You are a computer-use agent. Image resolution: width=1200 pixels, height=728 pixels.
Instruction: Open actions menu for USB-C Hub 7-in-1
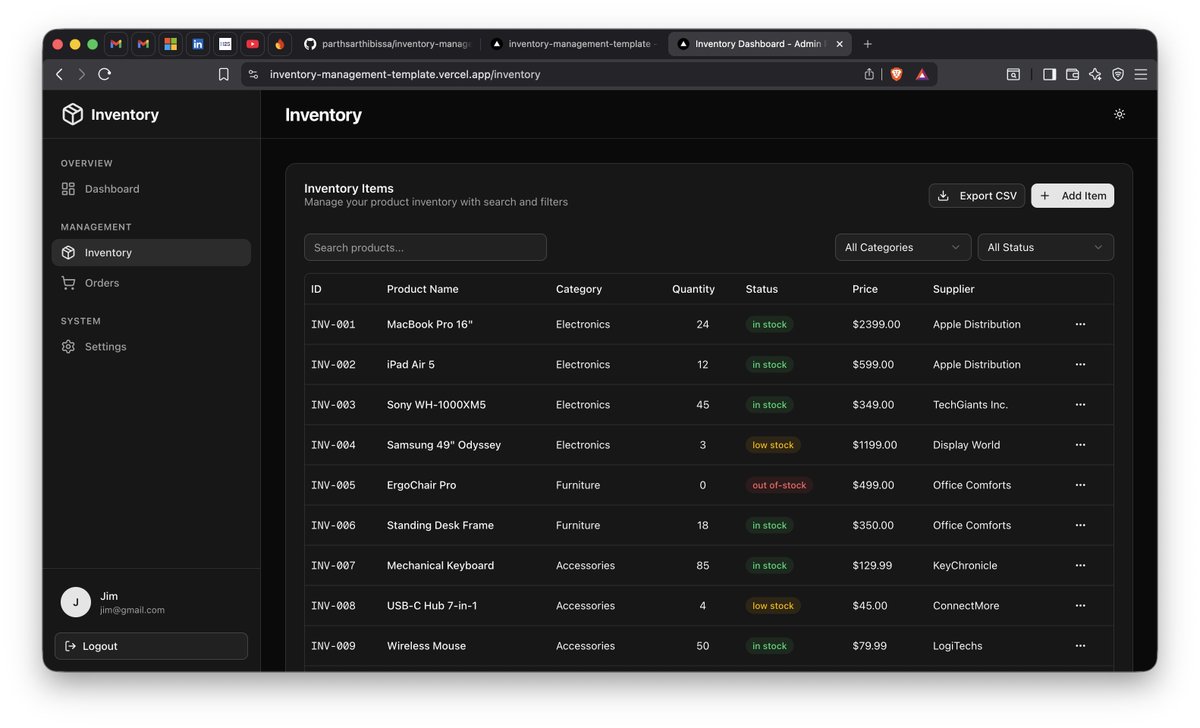pos(1080,606)
